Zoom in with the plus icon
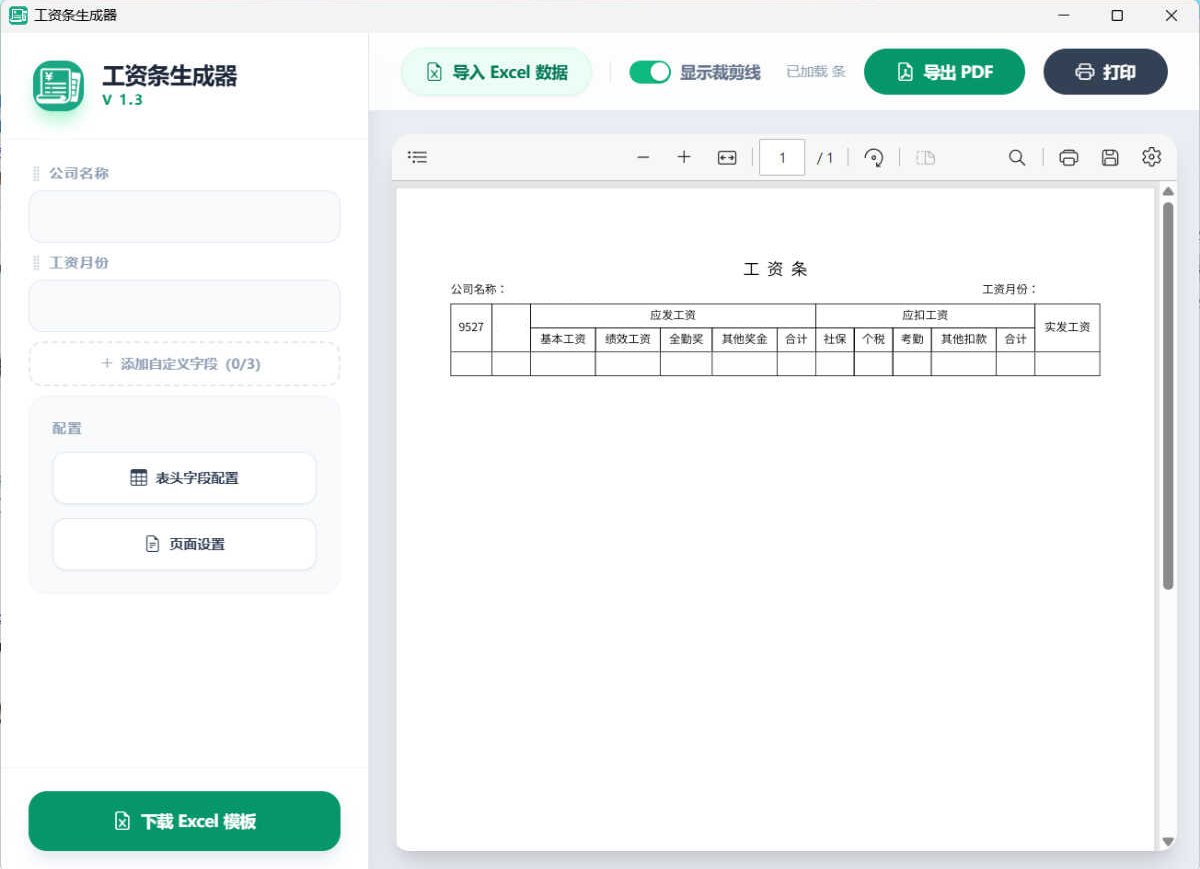The height and width of the screenshot is (869, 1200). [x=684, y=157]
